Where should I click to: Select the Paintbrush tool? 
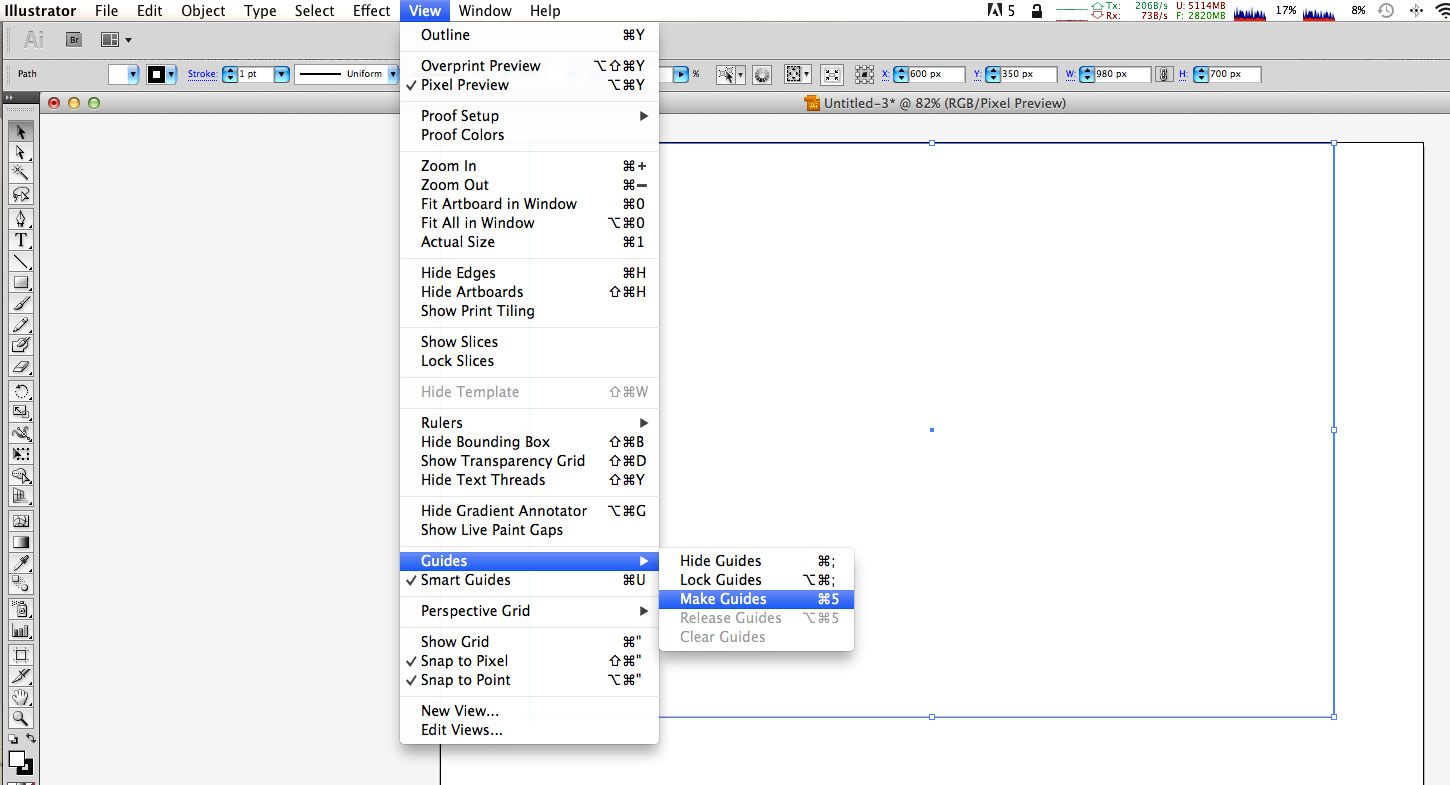tap(21, 303)
